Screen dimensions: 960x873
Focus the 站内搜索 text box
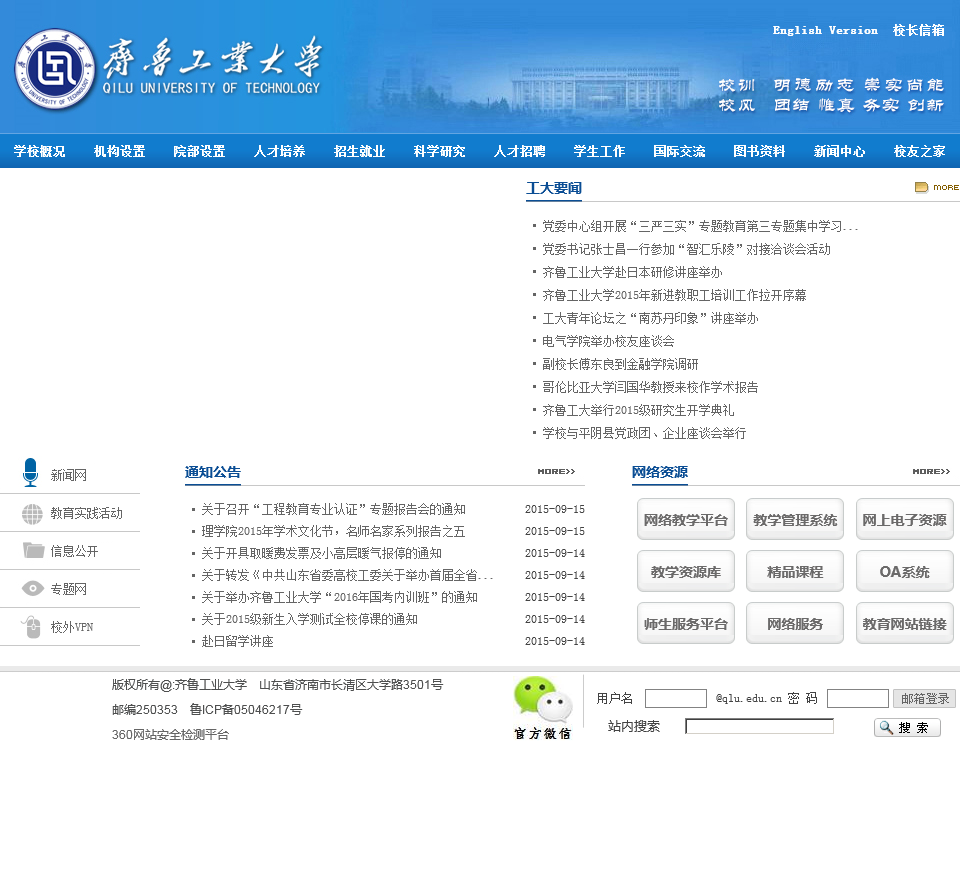click(759, 726)
